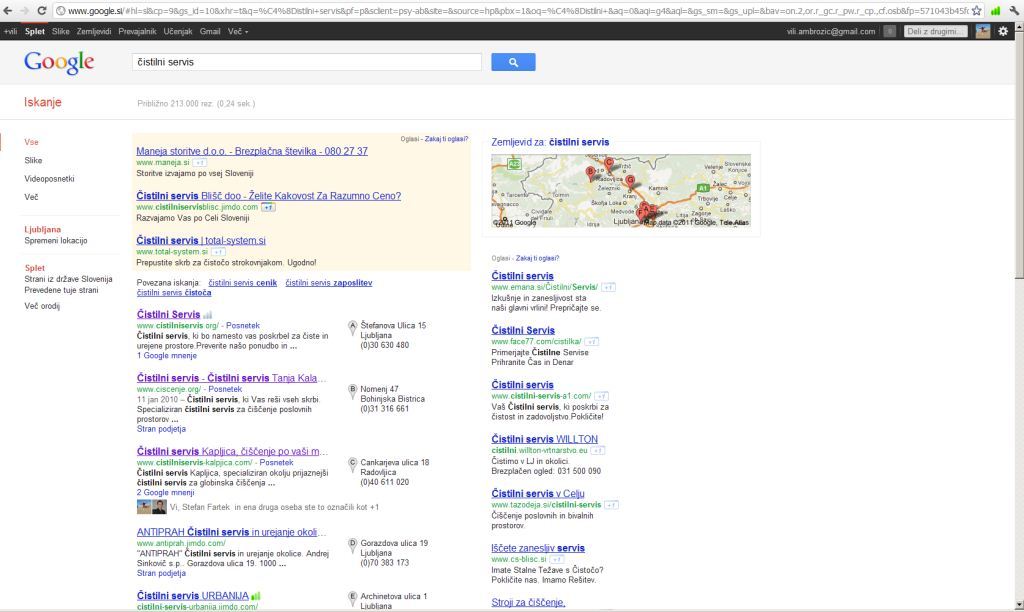This screenshot has width=1024, height=612.
Task: Open 'Maneja storitve d.o.o.' ad link
Action: tap(252, 151)
